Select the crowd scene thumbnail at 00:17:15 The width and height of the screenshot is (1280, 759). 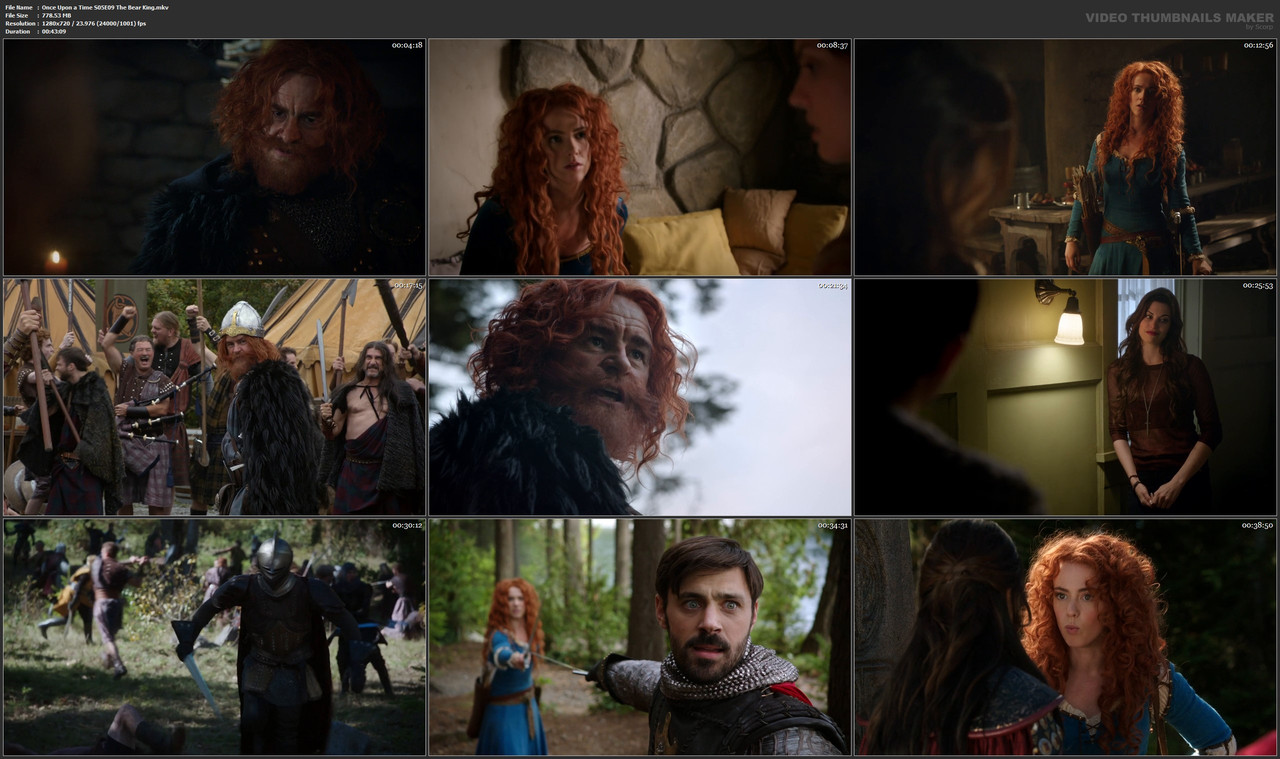213,398
